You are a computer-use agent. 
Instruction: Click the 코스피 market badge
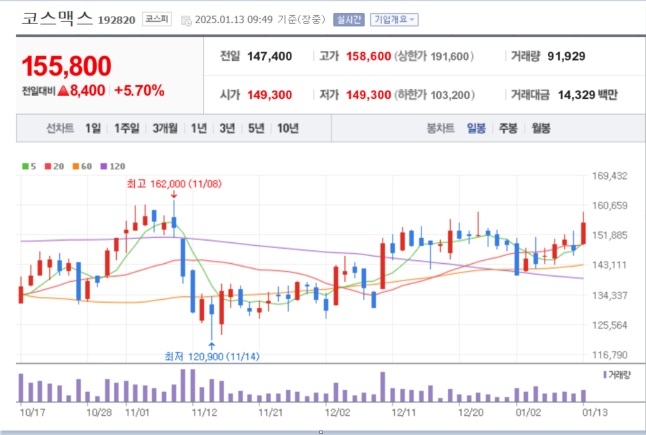156,19
